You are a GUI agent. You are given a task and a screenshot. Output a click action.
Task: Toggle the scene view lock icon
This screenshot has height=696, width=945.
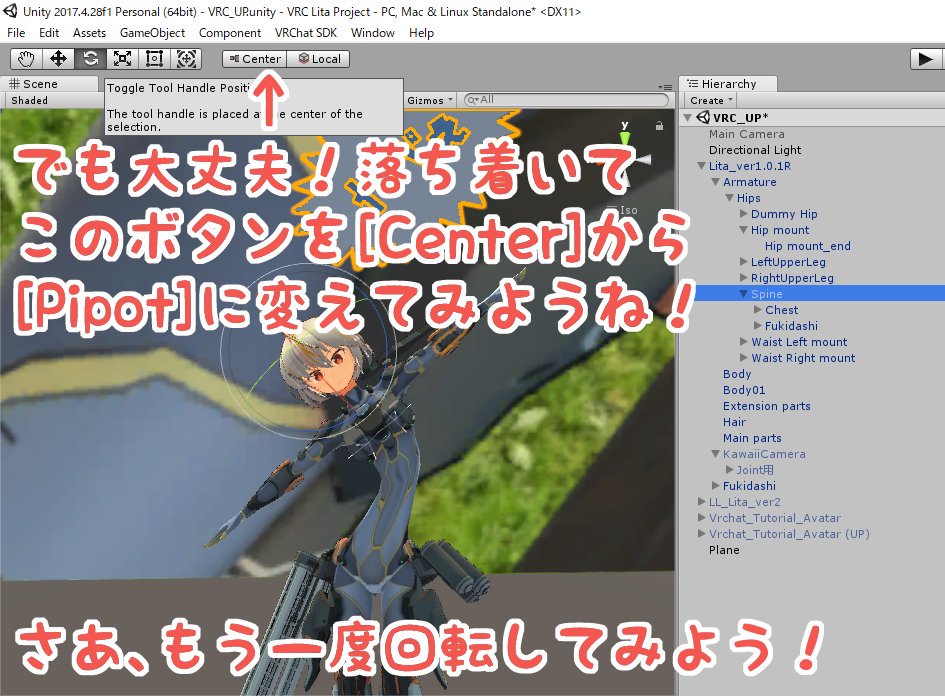pos(659,126)
